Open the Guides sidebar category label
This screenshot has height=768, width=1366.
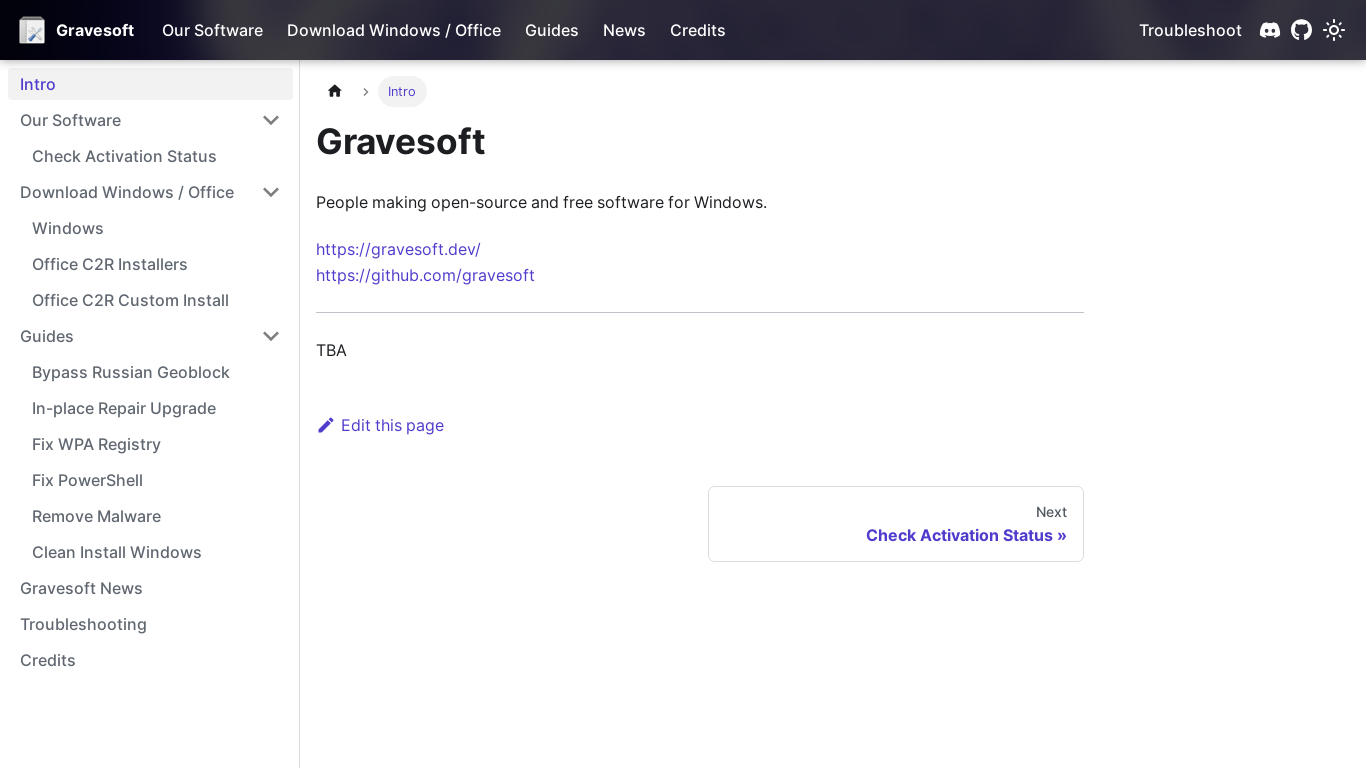[47, 336]
